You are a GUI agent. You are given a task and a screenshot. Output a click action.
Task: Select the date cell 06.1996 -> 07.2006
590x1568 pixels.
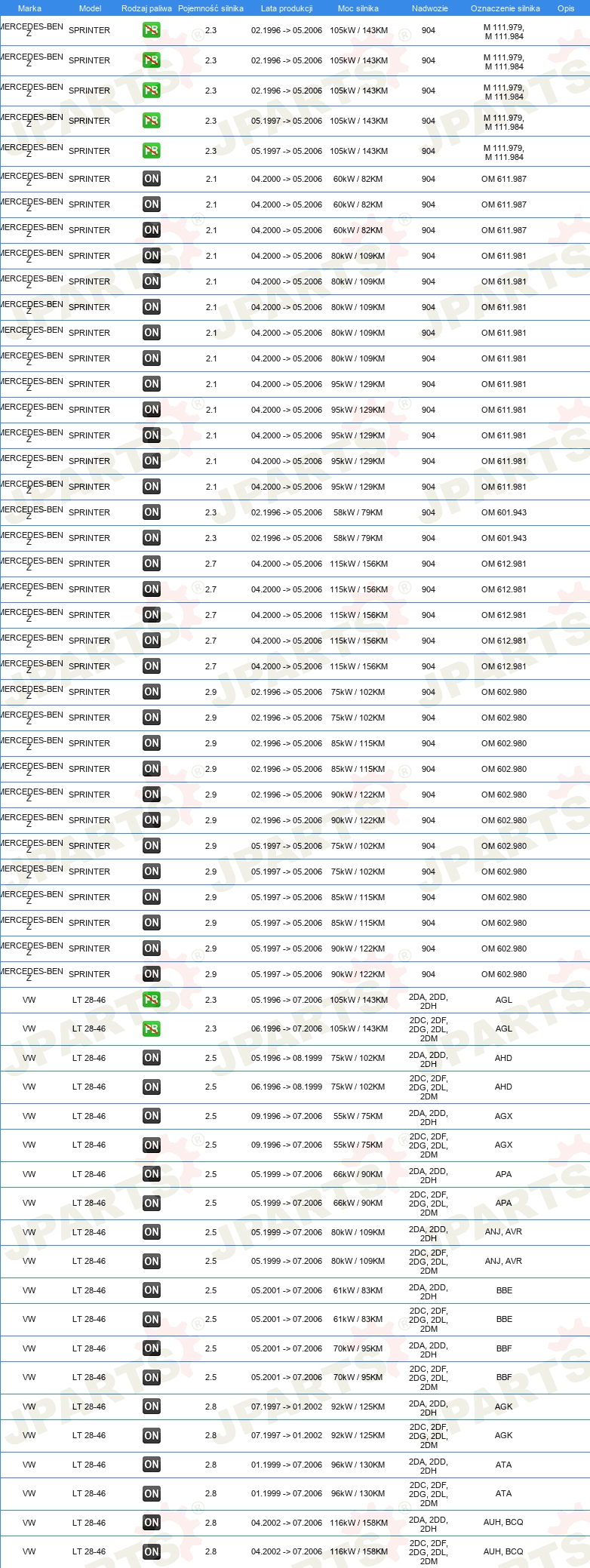pyautogui.click(x=287, y=1028)
